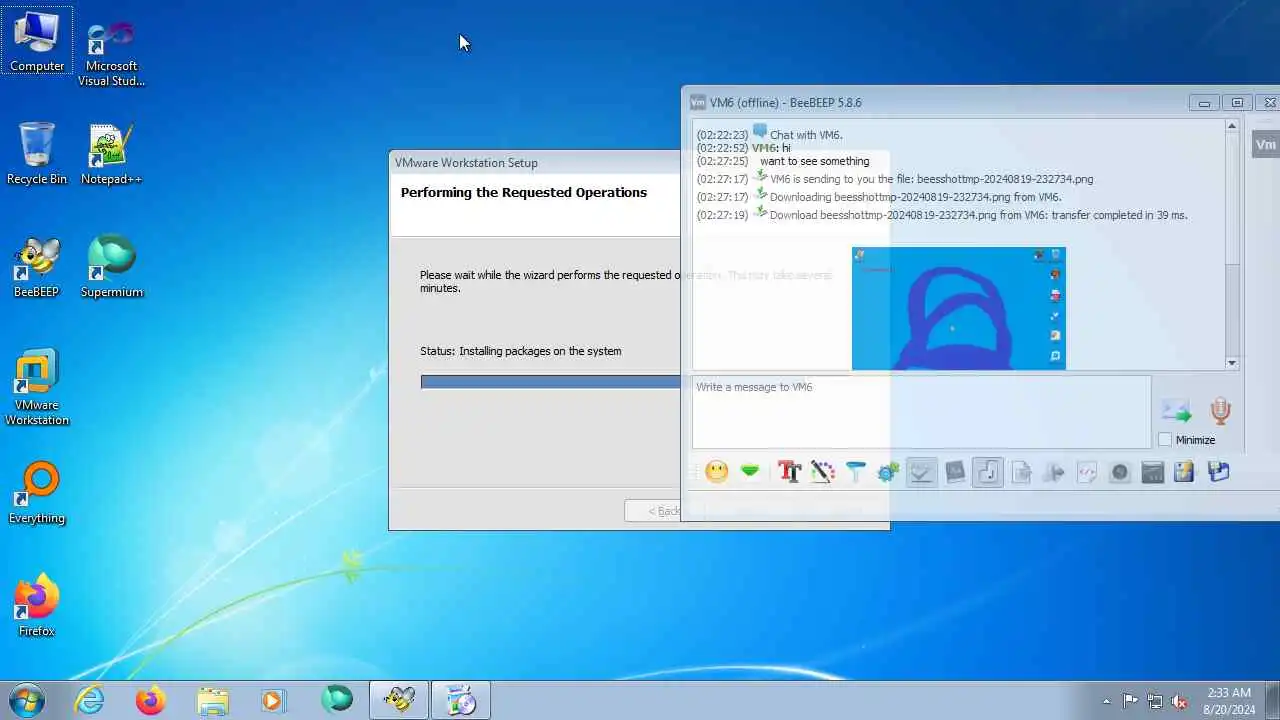Viewport: 1280px width, 720px height.
Task: Toggle the music note beep button
Action: [x=987, y=471]
